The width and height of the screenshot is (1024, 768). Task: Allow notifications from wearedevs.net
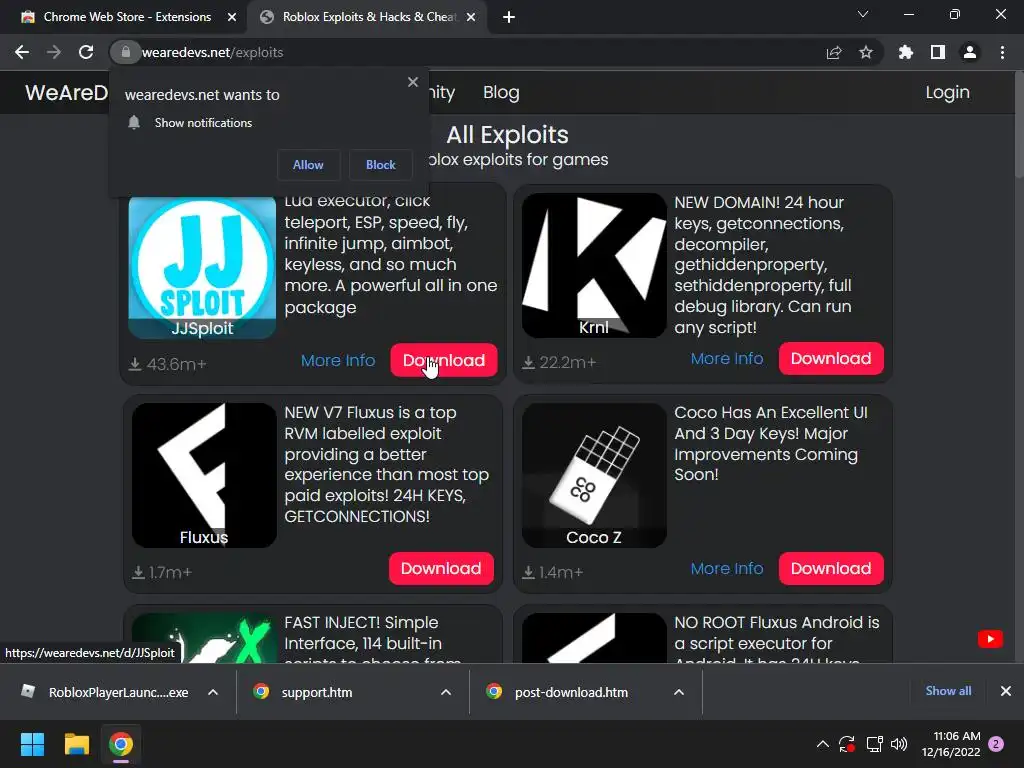pos(308,165)
